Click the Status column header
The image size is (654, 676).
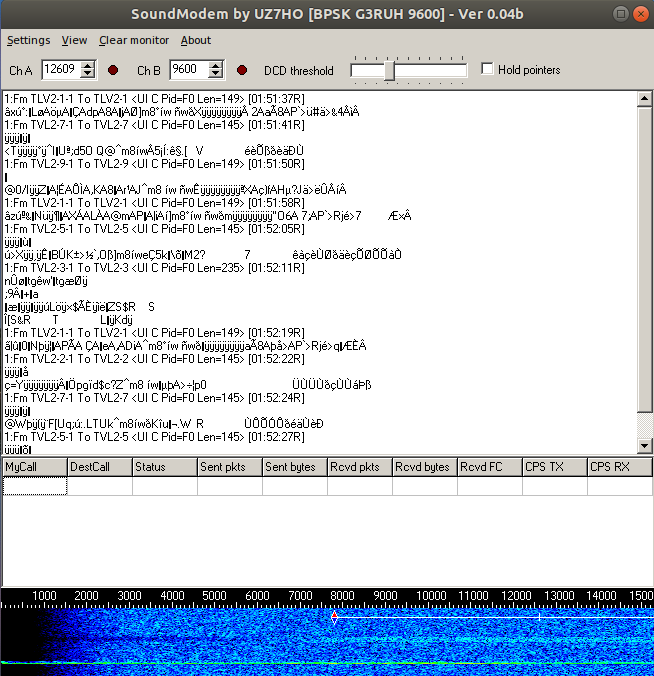coord(165,467)
